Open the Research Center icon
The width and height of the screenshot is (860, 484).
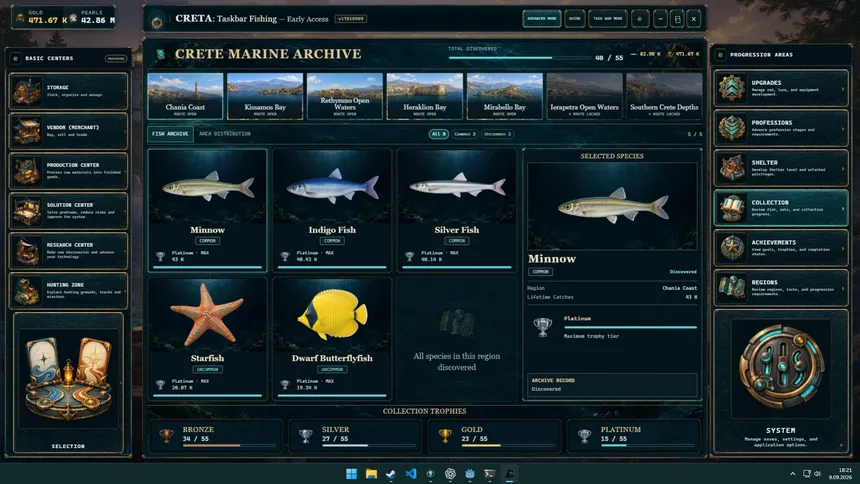(27, 251)
